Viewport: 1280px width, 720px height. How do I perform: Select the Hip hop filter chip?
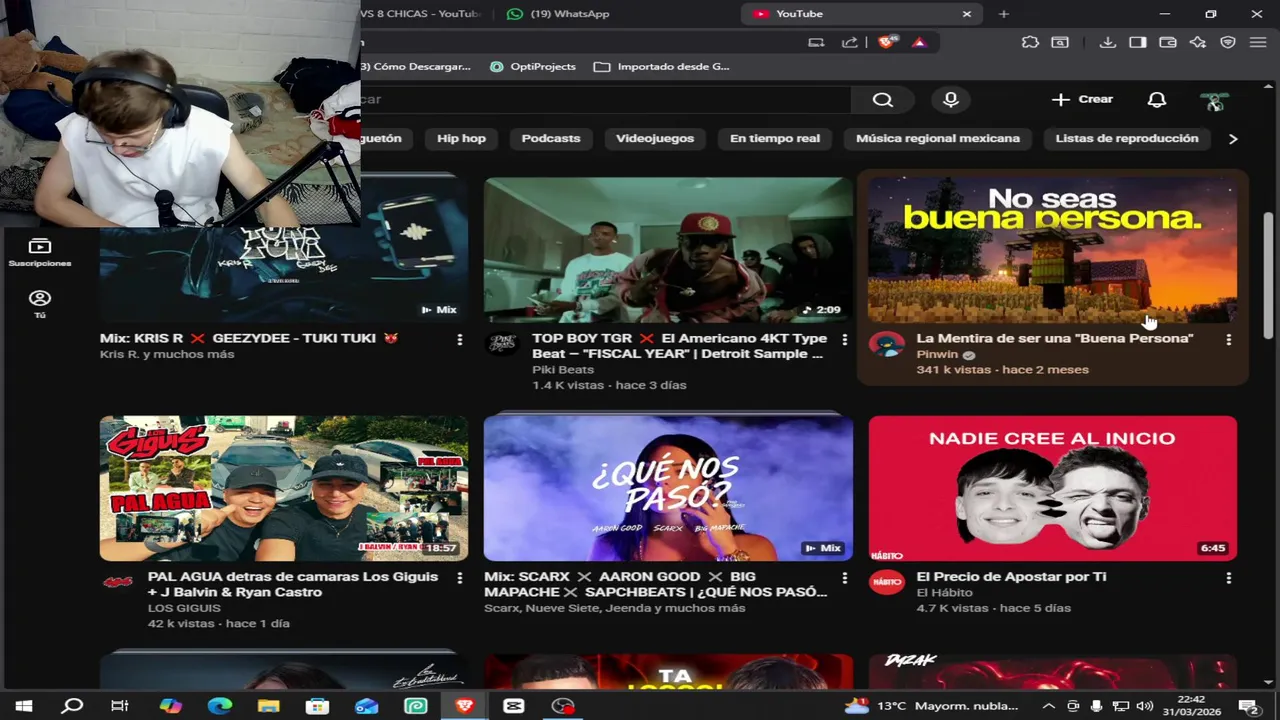(x=461, y=138)
